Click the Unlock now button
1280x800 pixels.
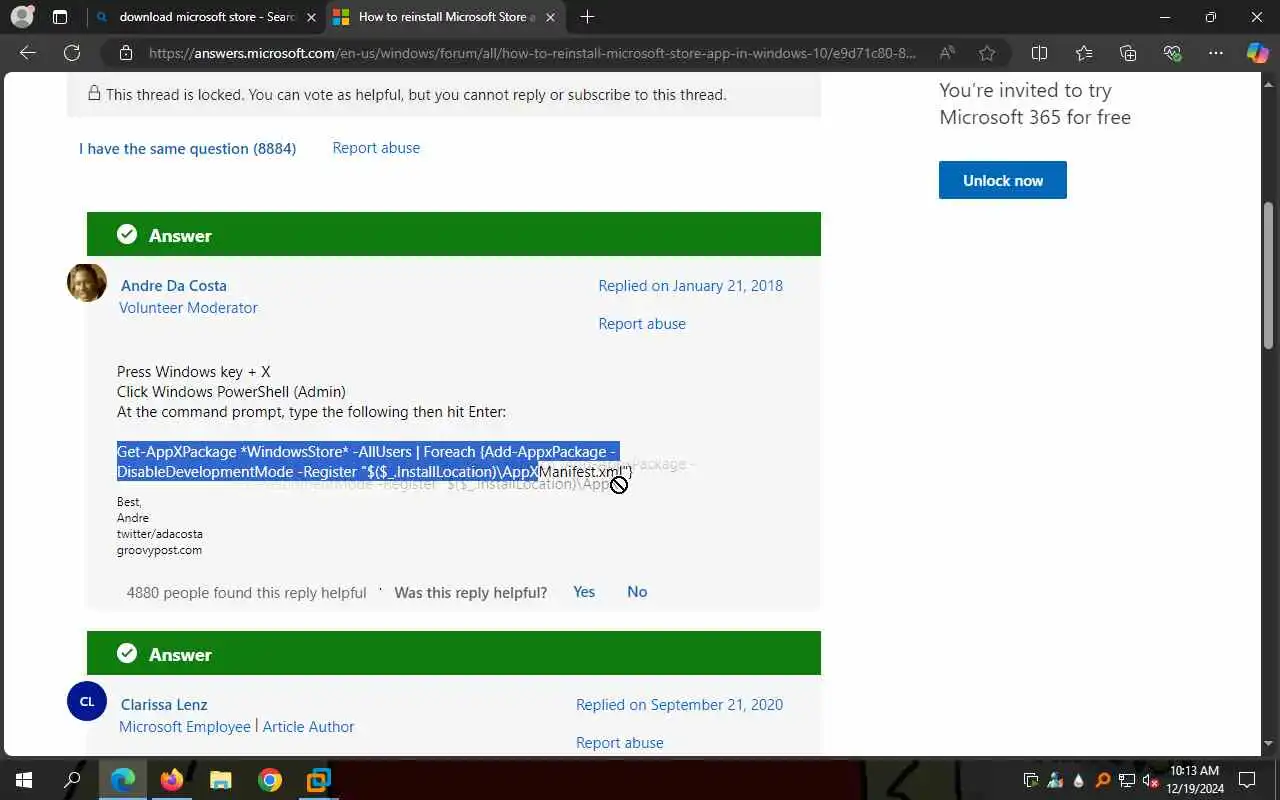click(x=1002, y=180)
